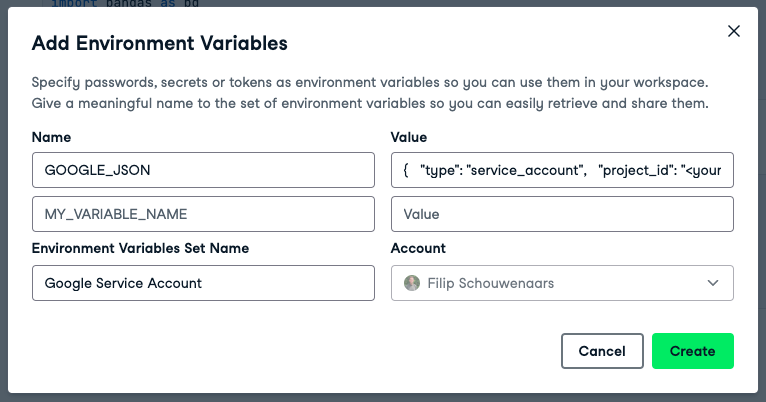Close the Add Environment Variables dialog
Viewport: 766px width, 402px height.
(x=734, y=31)
